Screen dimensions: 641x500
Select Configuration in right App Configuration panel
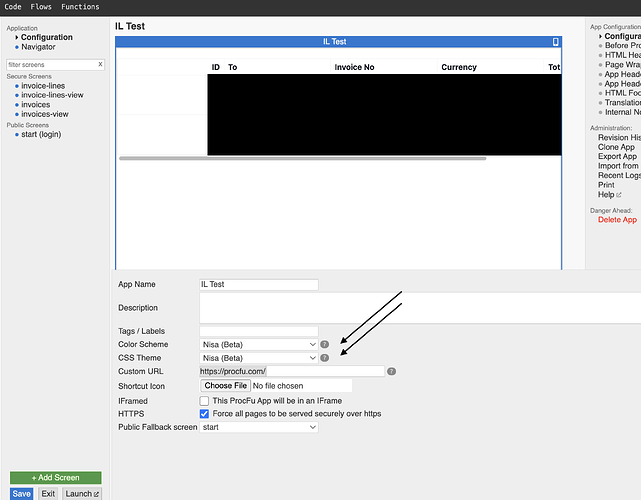(623, 36)
